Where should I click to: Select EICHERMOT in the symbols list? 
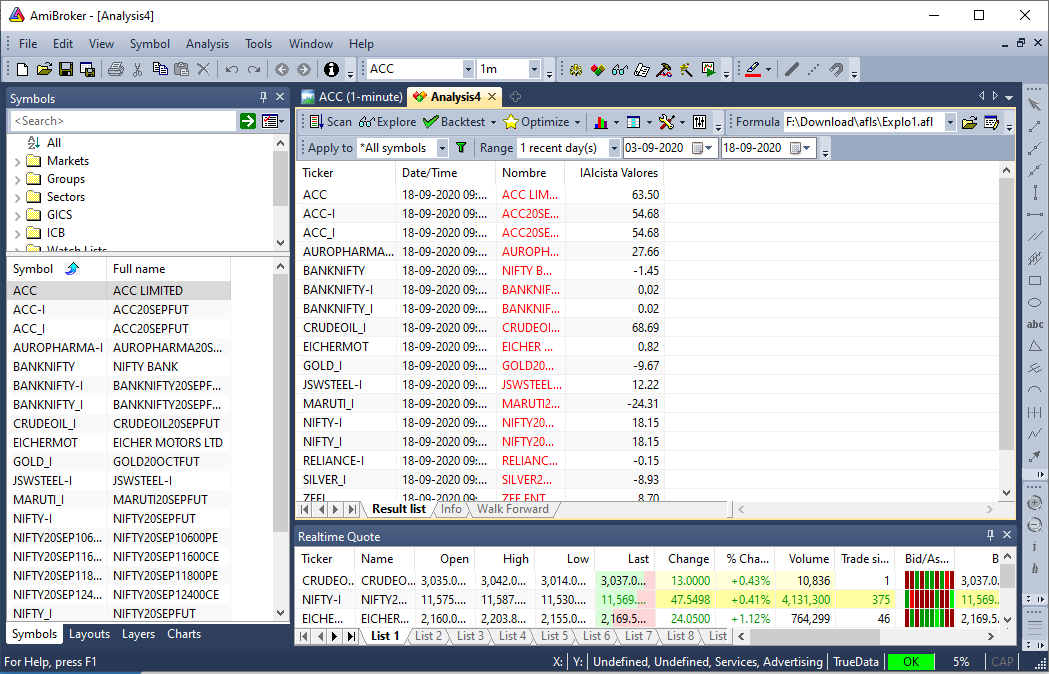point(119,443)
